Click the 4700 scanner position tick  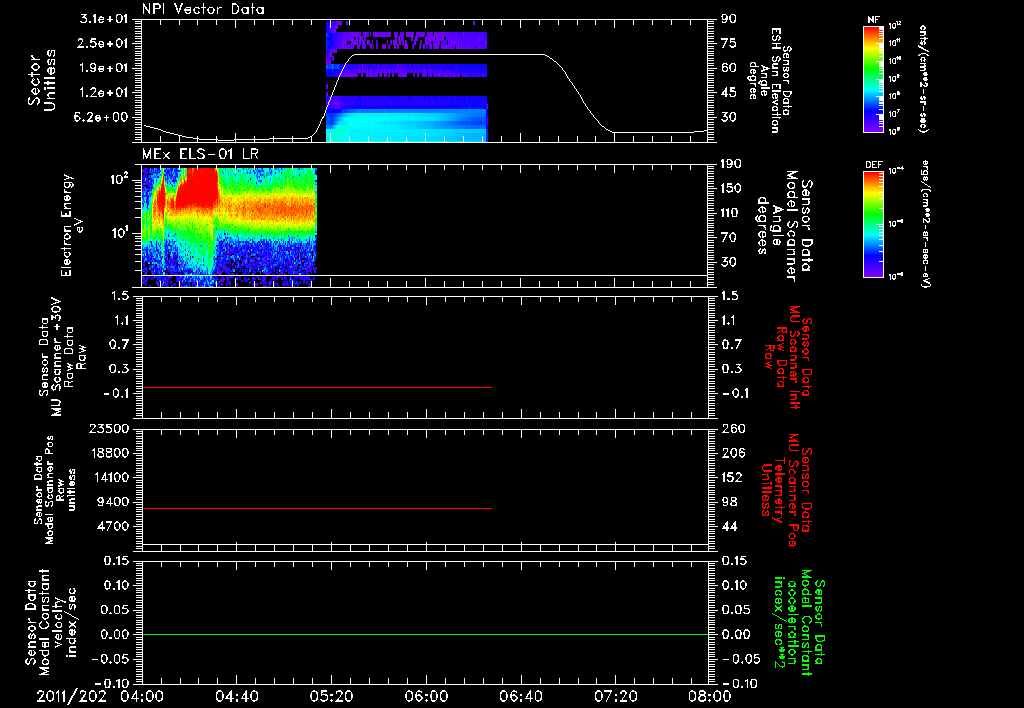(114, 526)
